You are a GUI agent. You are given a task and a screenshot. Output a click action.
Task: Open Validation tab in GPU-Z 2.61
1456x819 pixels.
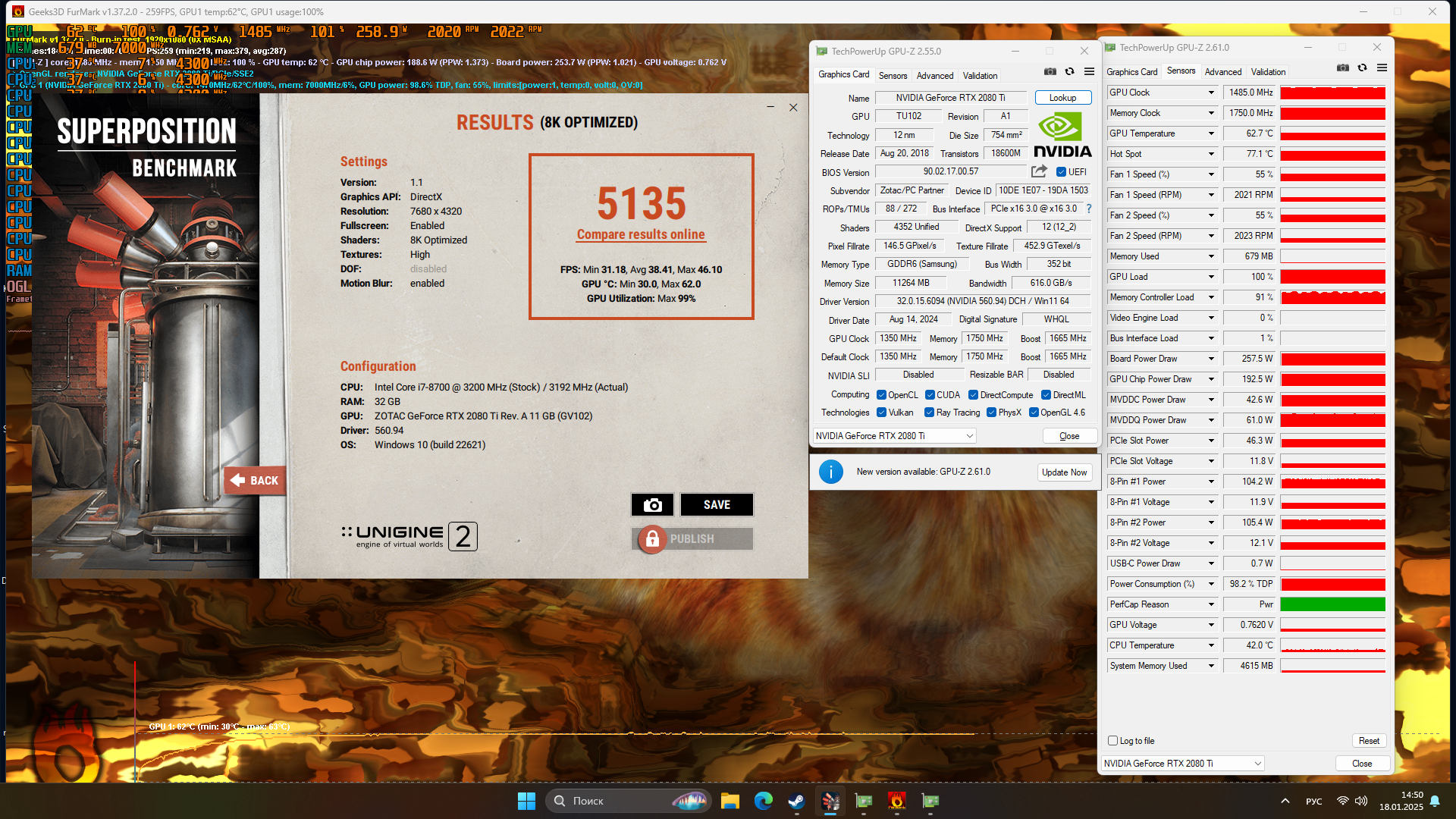pyautogui.click(x=1268, y=72)
